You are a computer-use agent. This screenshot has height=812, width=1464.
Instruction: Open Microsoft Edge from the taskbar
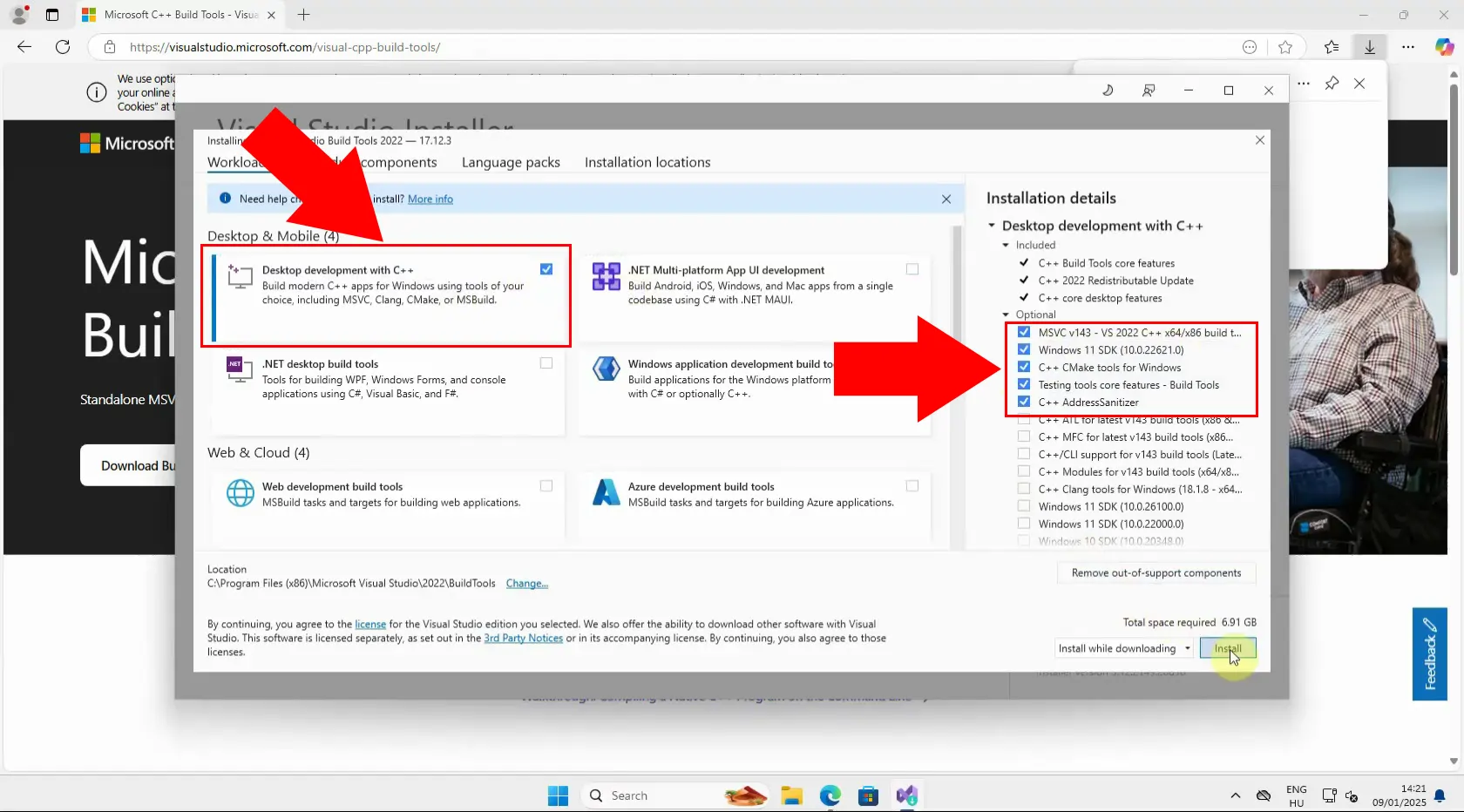coord(830,795)
